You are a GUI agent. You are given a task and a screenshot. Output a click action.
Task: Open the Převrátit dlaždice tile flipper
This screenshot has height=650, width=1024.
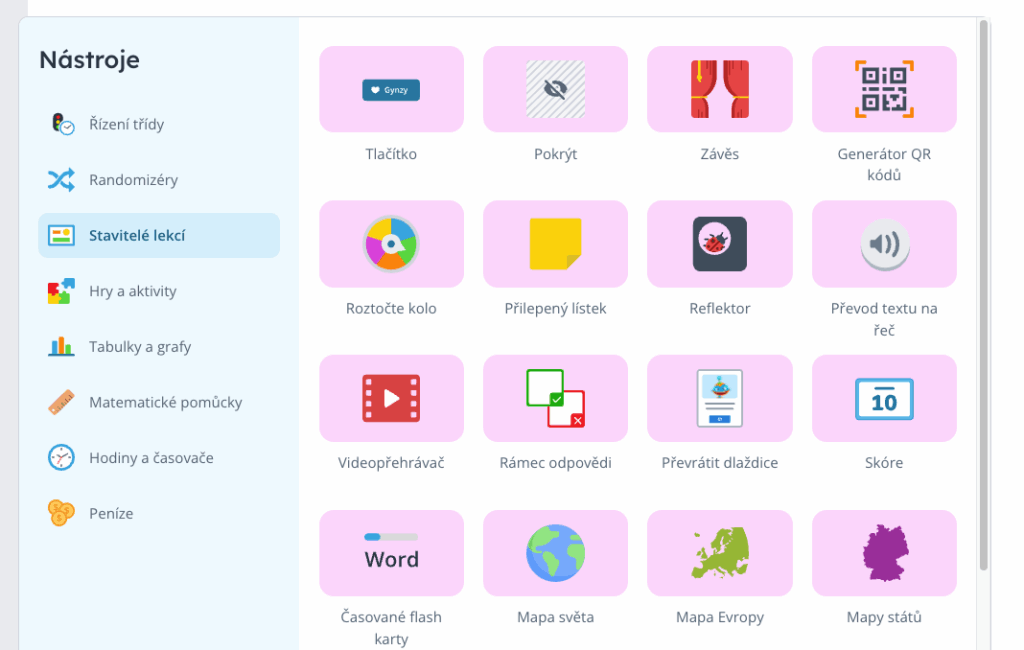click(719, 398)
